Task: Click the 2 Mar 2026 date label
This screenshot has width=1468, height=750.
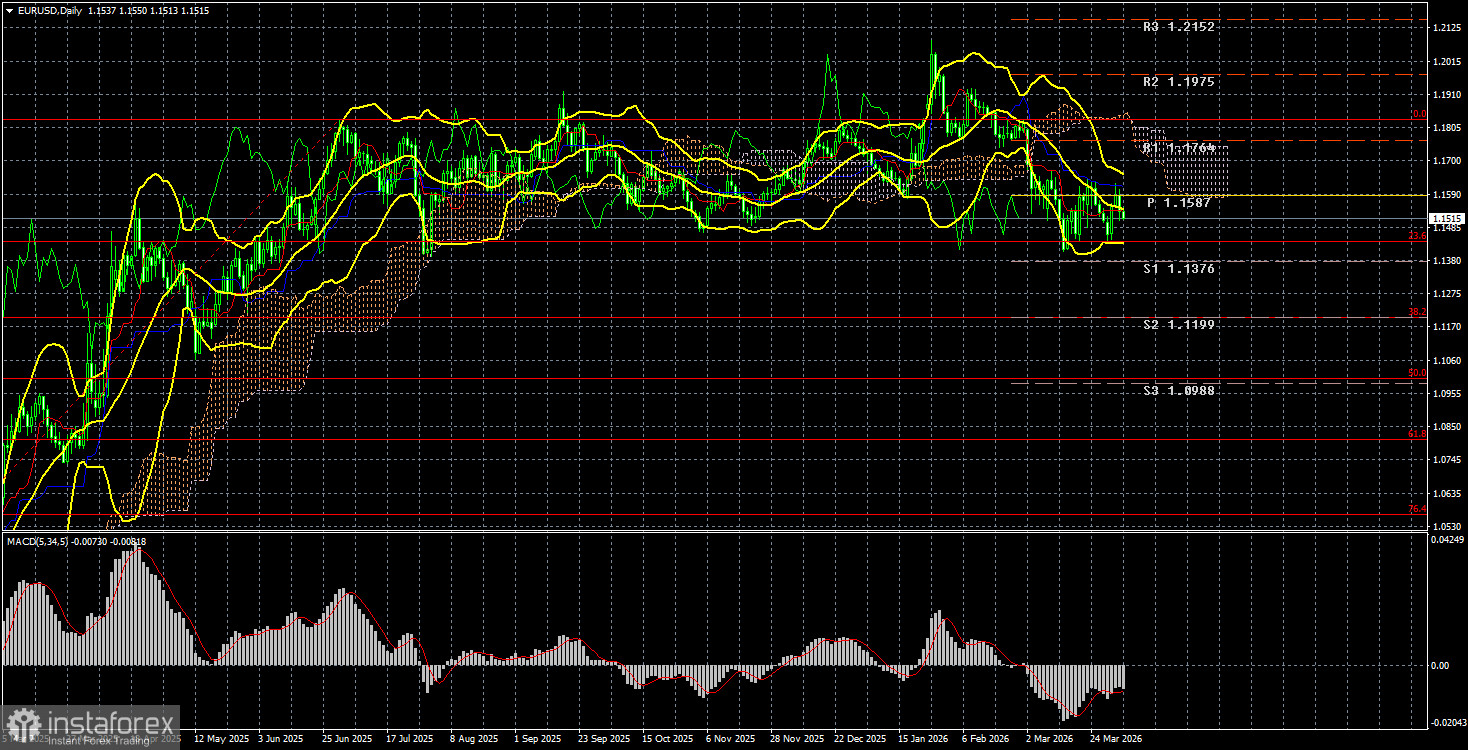Action: [x=1051, y=739]
